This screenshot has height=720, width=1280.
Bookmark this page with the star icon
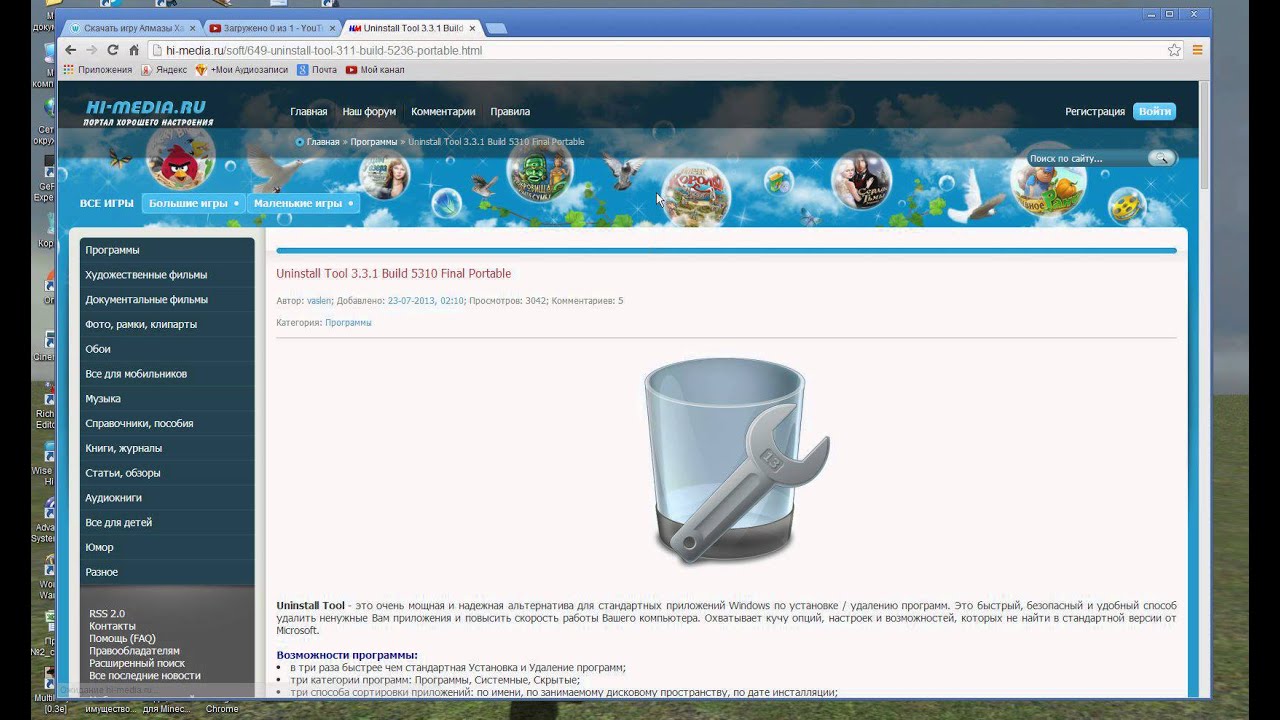[1174, 50]
